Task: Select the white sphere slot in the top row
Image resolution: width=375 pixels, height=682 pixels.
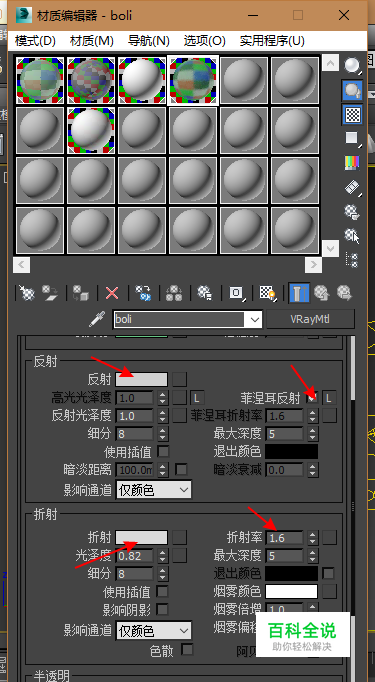Action: coord(142,80)
